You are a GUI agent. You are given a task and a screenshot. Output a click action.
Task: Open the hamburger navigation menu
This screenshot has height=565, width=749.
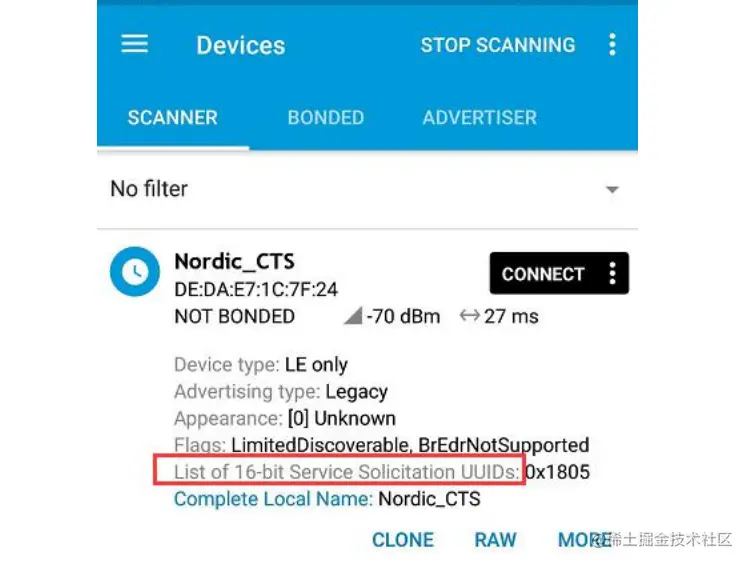click(x=134, y=44)
